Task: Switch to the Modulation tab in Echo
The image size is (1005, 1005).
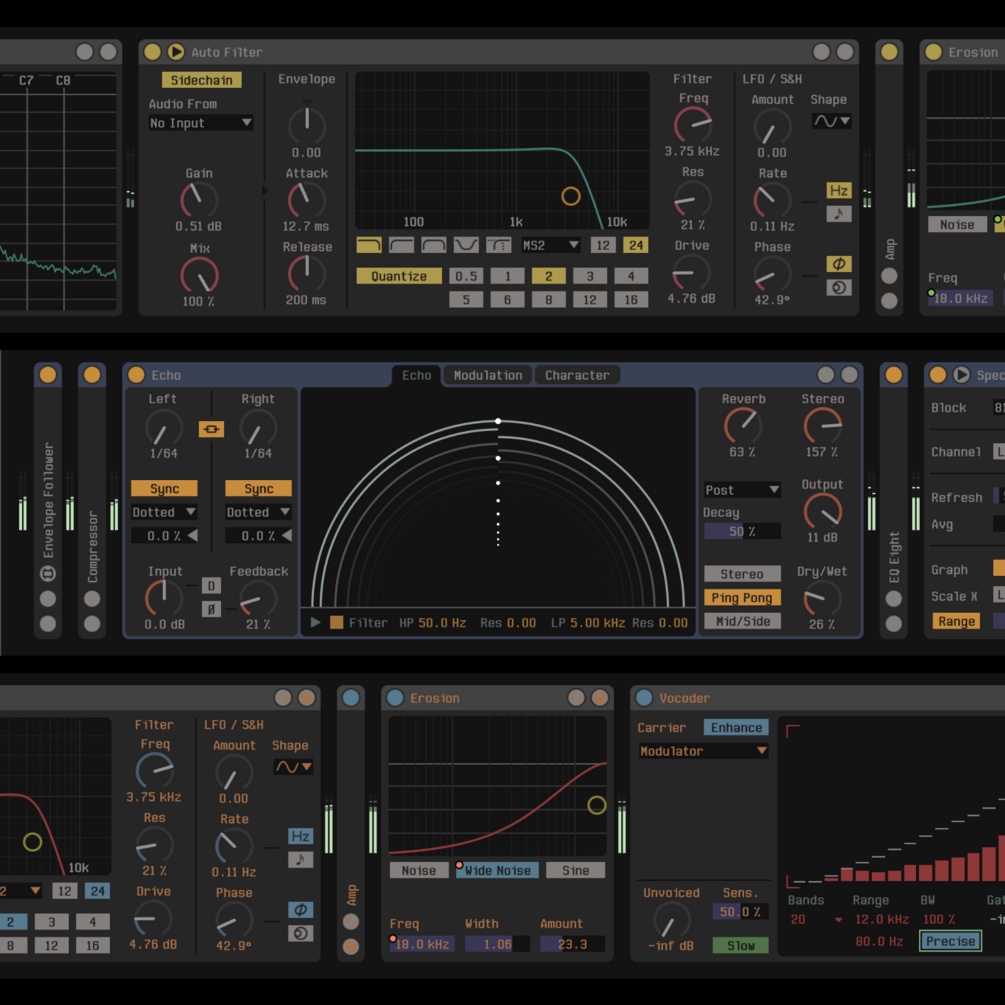Action: (x=487, y=375)
